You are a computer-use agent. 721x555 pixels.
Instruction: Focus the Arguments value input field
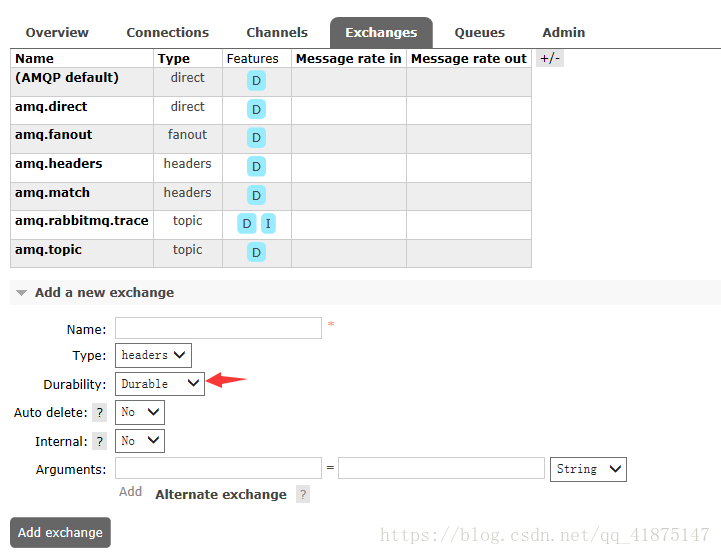pos(441,469)
